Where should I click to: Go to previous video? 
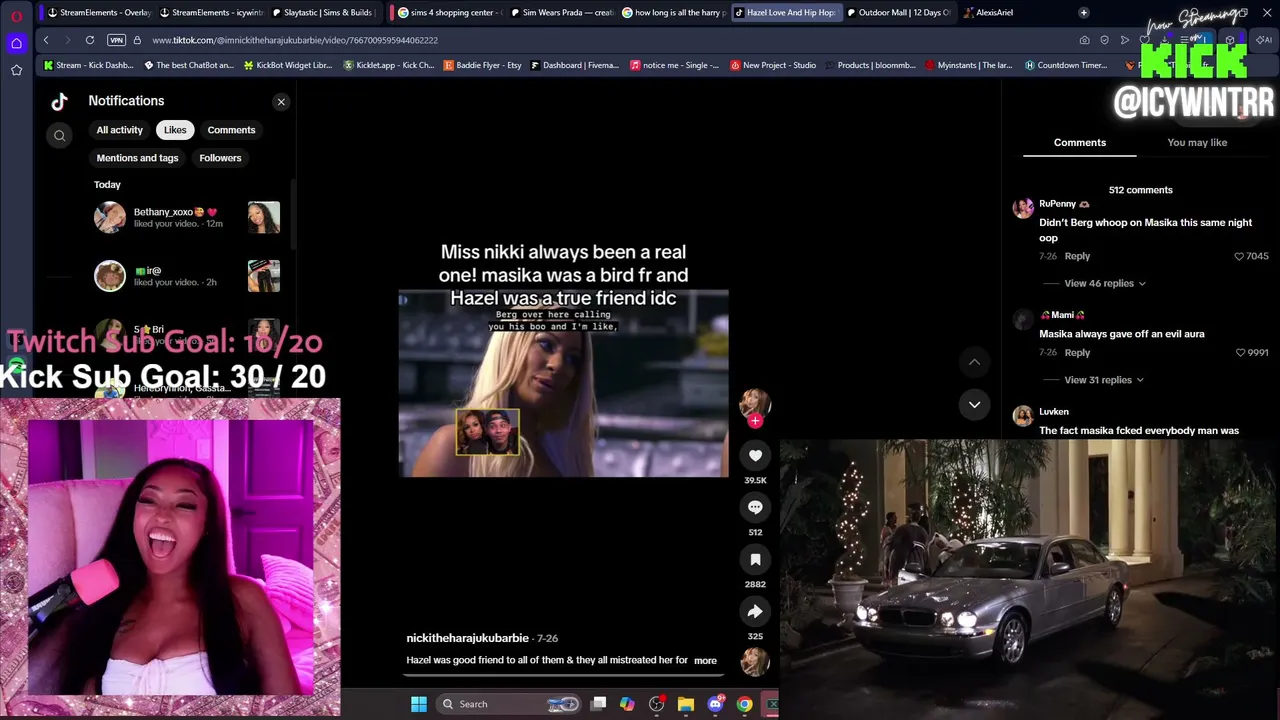coord(974,362)
